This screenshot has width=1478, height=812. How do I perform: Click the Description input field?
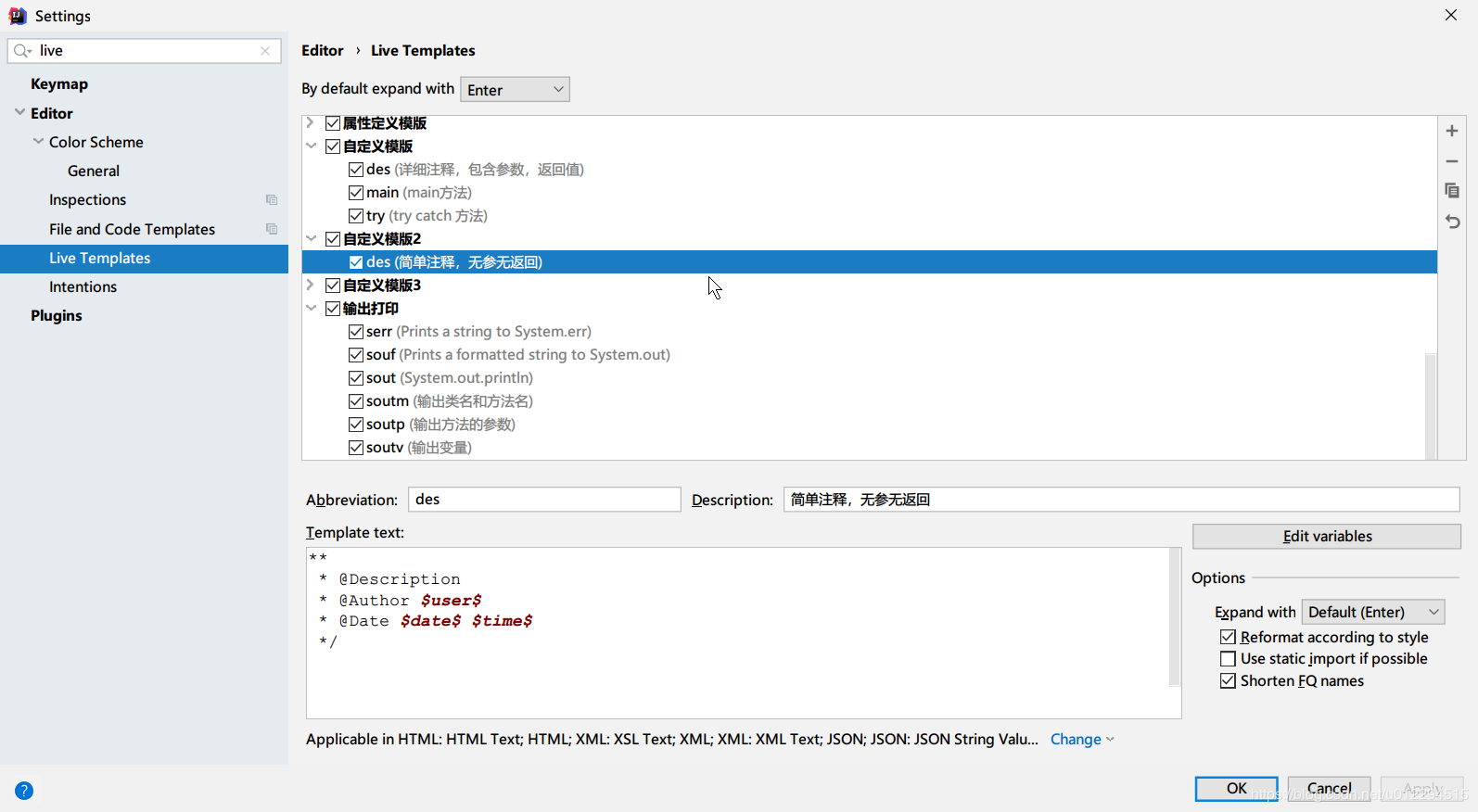[x=1122, y=500]
